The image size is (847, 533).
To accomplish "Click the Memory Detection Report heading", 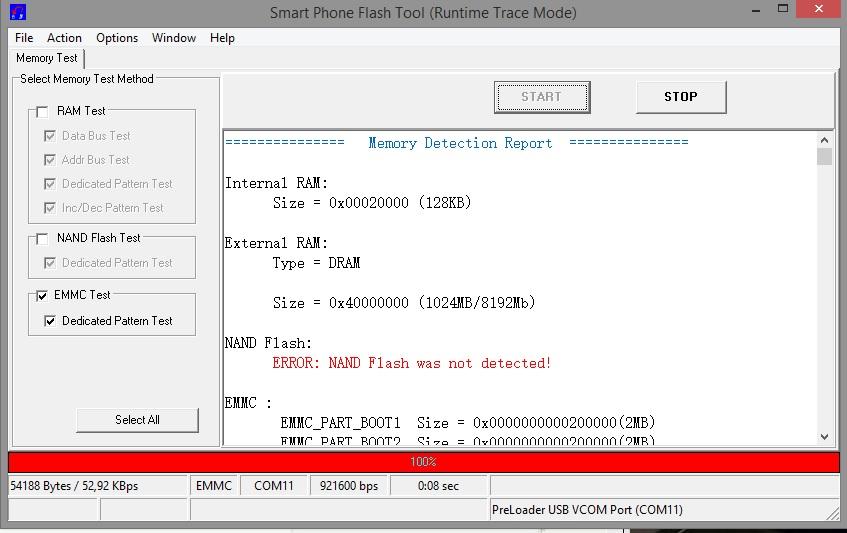I will pyautogui.click(x=460, y=143).
